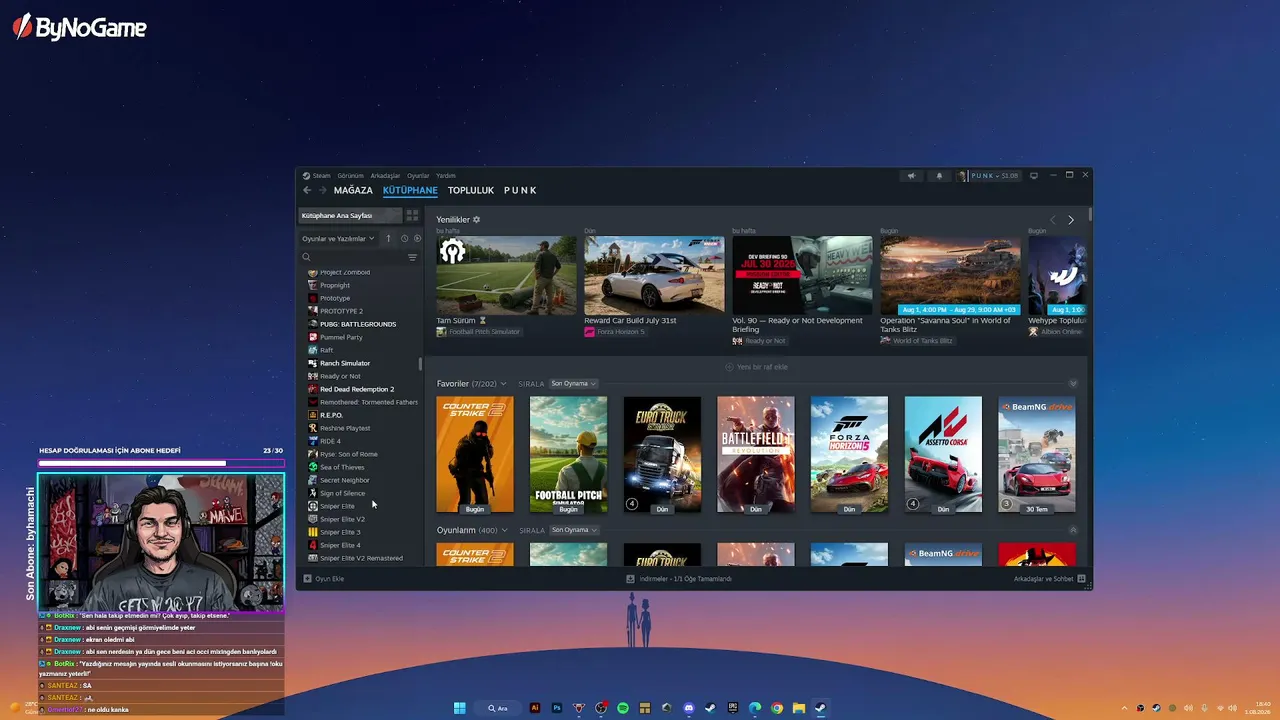Open İndirmeler download status

[x=680, y=579]
